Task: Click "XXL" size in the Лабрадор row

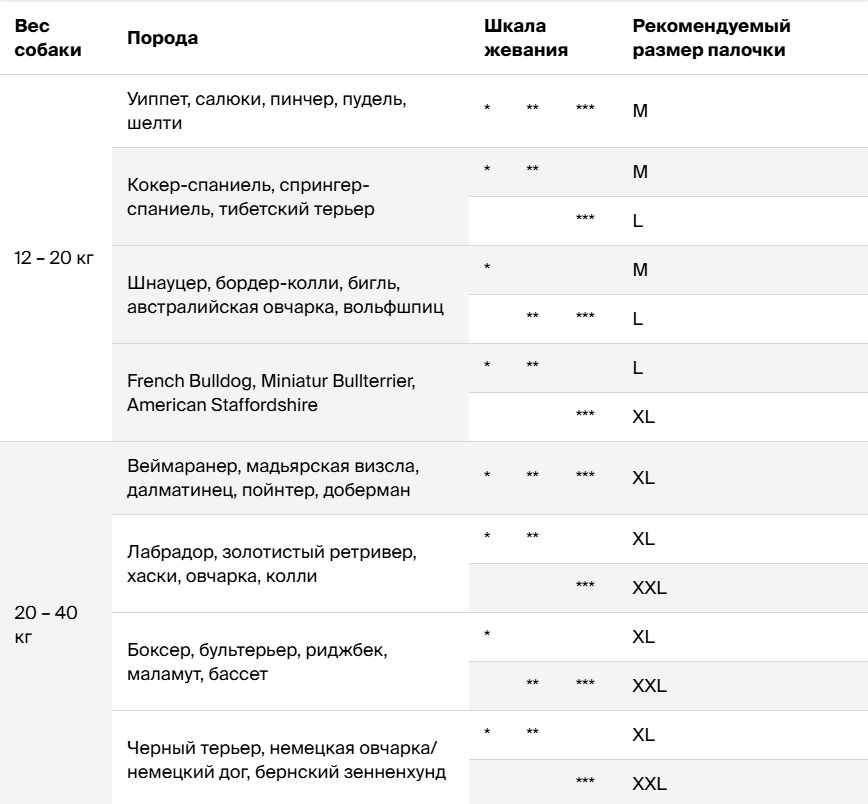Action: point(649,588)
